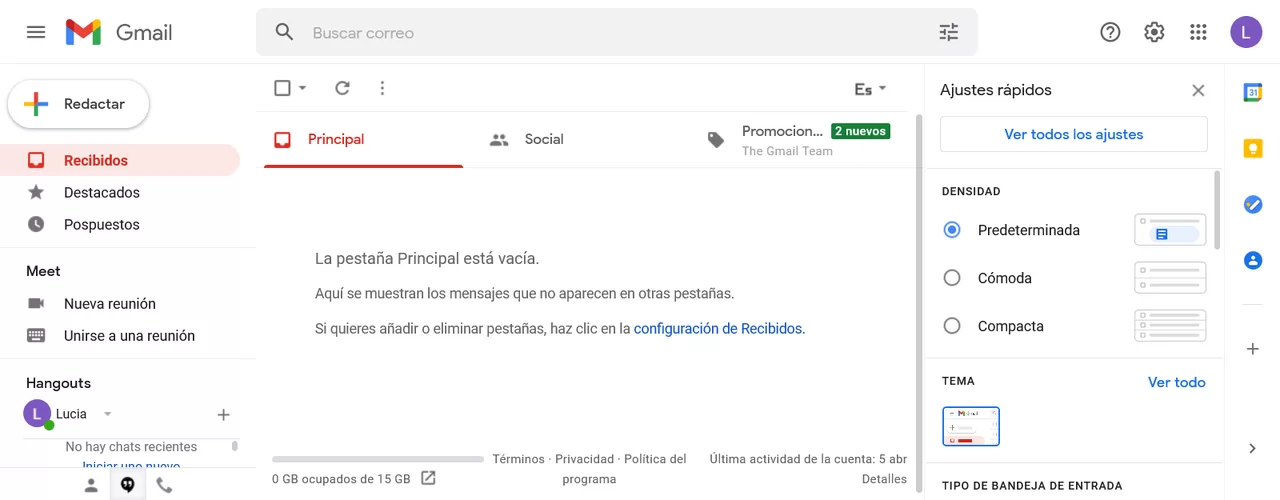Select Cómoda density radio

[952, 278]
